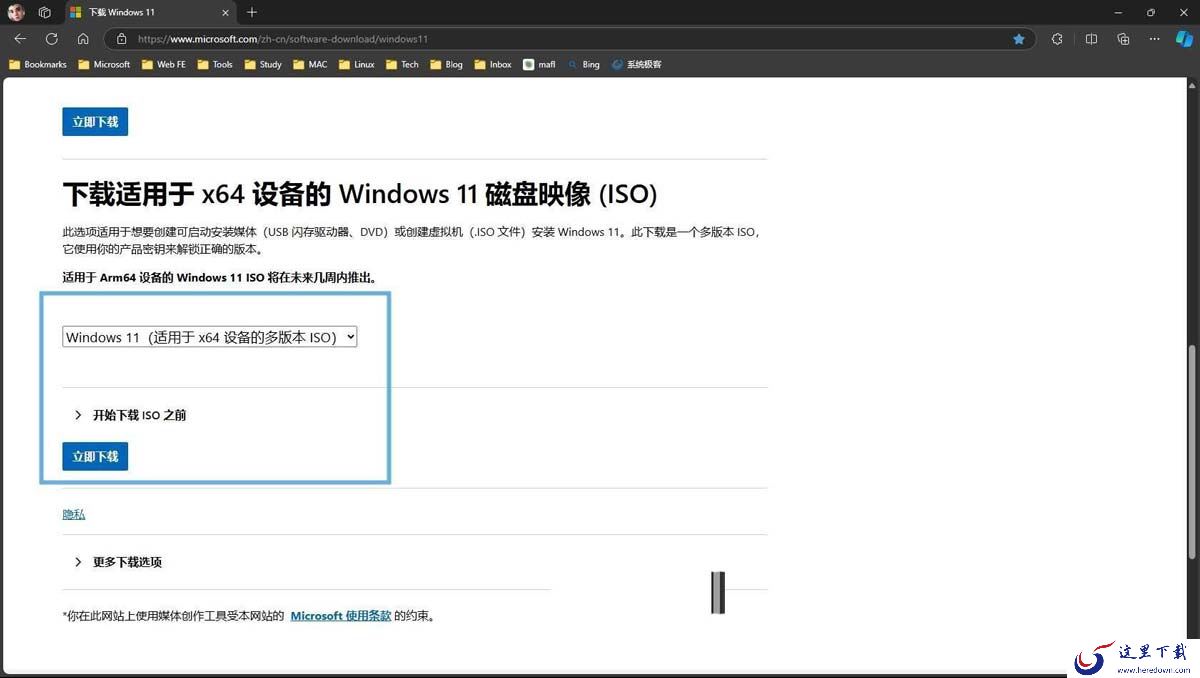The image size is (1200, 678).
Task: Open split screen view
Action: coord(1091,39)
